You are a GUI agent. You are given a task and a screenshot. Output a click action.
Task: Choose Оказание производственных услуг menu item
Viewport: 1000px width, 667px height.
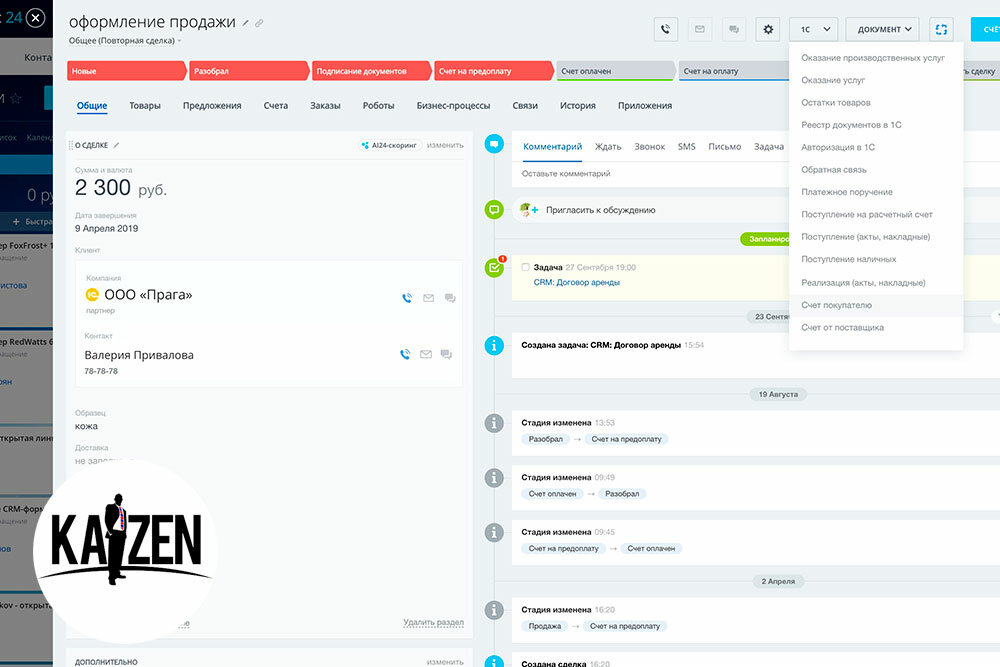[876, 57]
